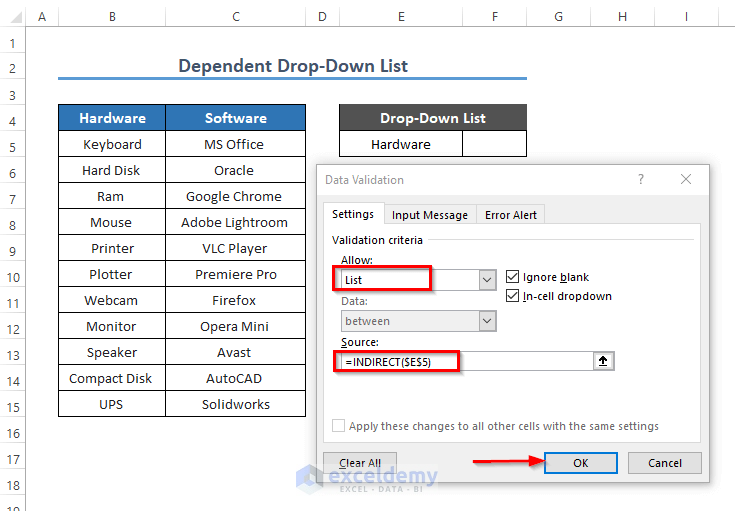Select the Adobe Lightroom cell
The width and height of the screenshot is (735, 511).
[236, 222]
